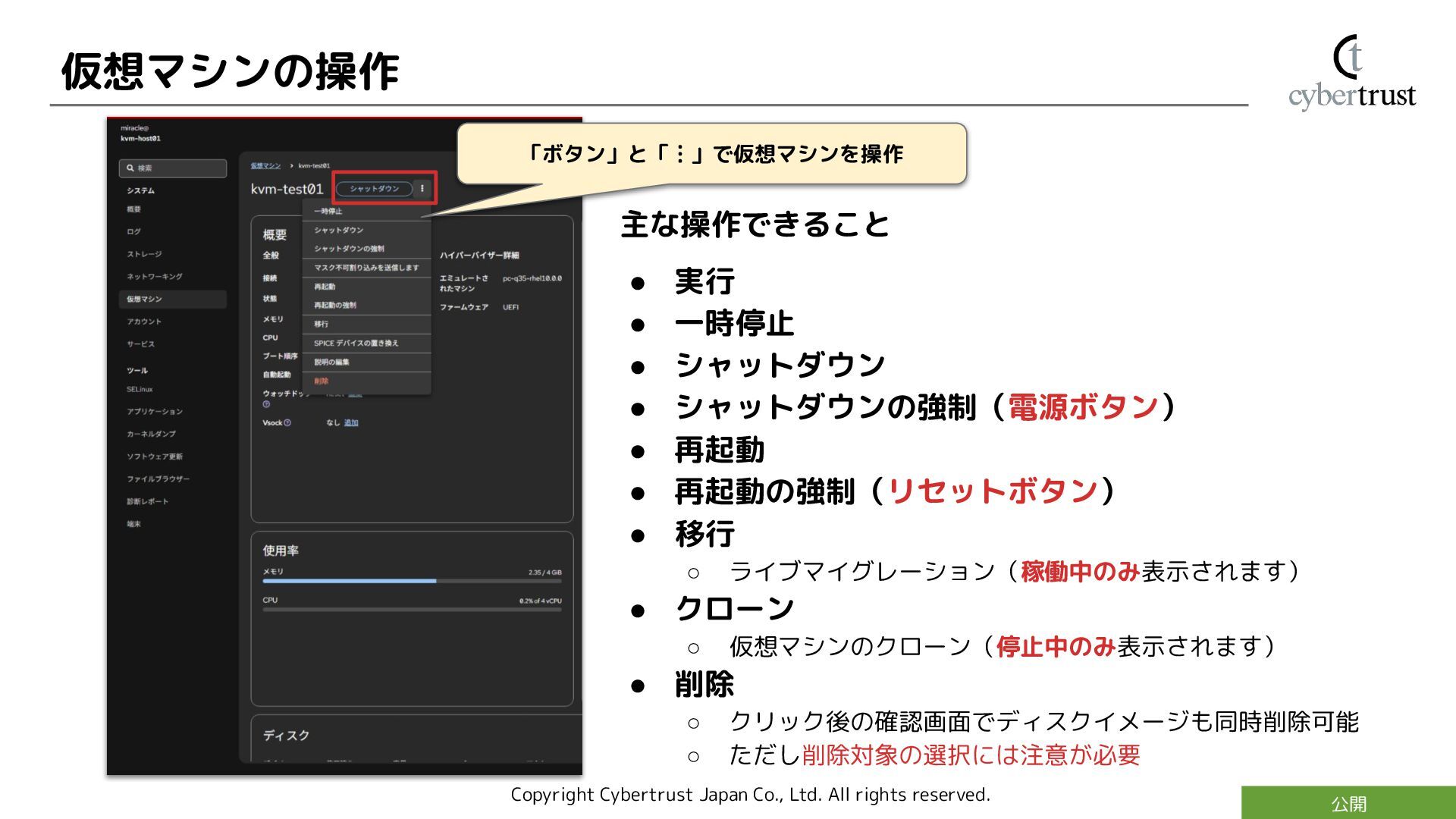1456x819 pixels.
Task: Select マスク不可割り込みを送信します menu entry
Action: coord(366,268)
